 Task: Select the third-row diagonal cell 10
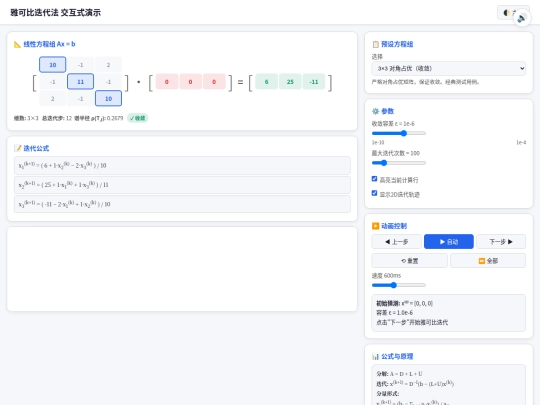tap(108, 98)
